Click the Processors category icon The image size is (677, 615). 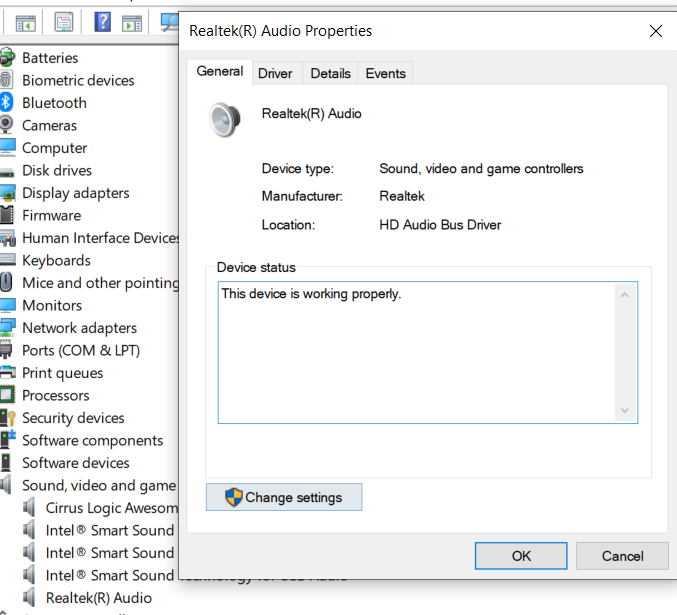[7, 395]
